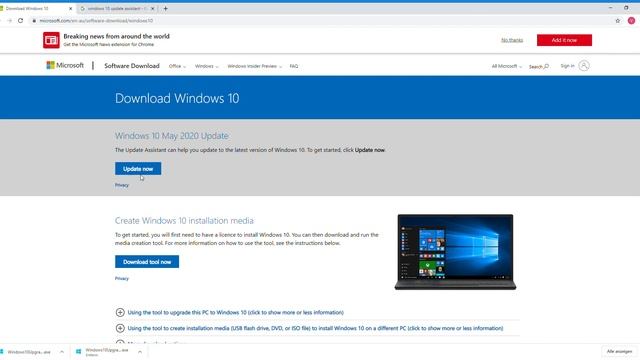
Task: Click the Windows 10 May 2020 Update heading
Action: pos(171,136)
